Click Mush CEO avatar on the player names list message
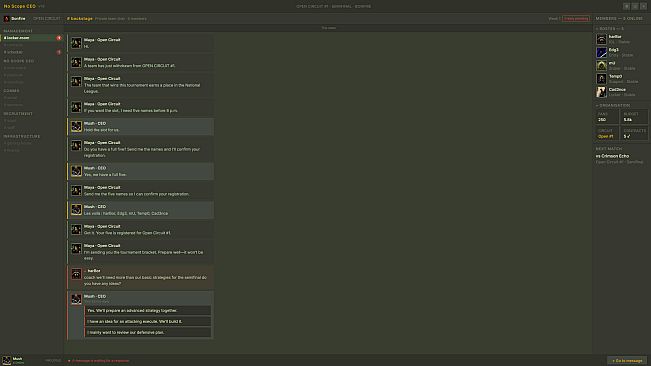The width and height of the screenshot is (651, 366). point(76,210)
